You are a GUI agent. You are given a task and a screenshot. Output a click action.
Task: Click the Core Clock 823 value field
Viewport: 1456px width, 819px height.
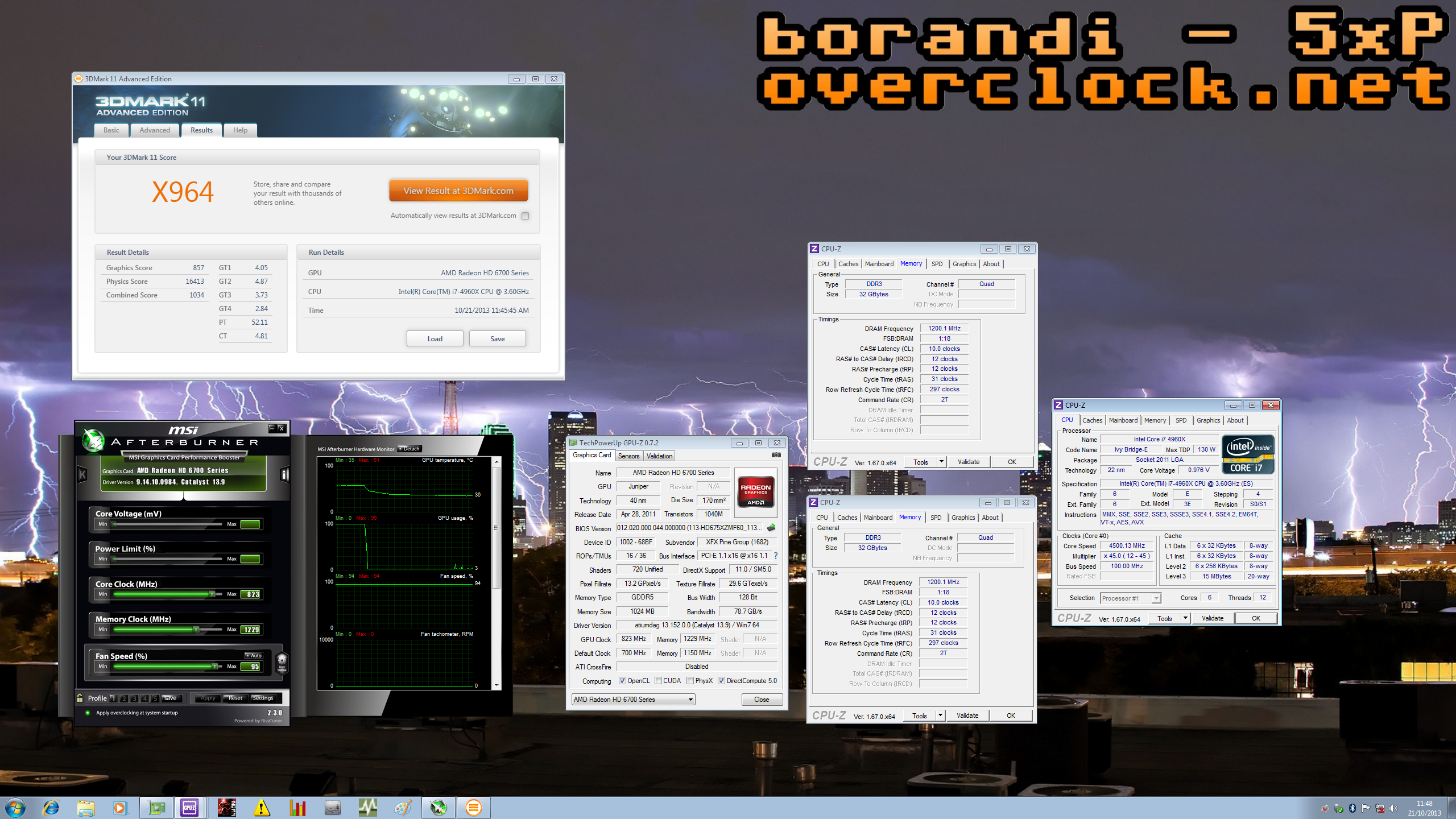(x=251, y=594)
